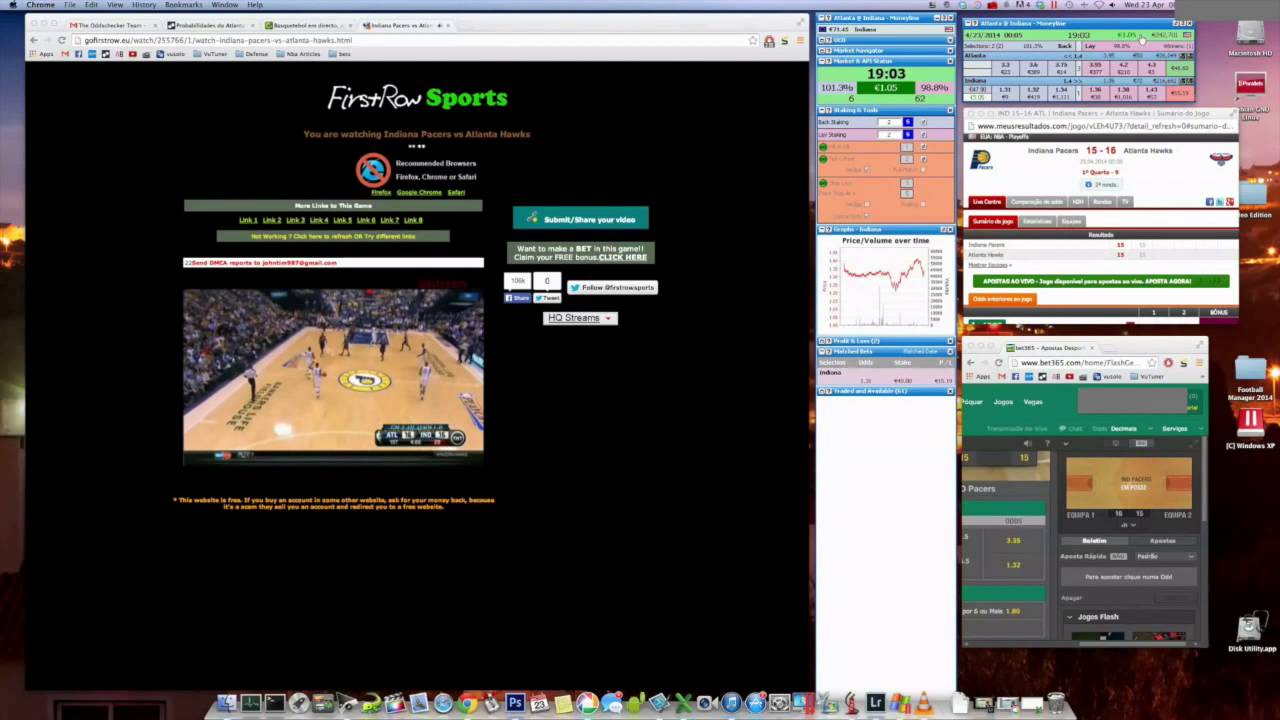Screen dimensions: 1280x720
Task: Click the APOSTAS AO VIVO green banner
Action: (x=1100, y=281)
